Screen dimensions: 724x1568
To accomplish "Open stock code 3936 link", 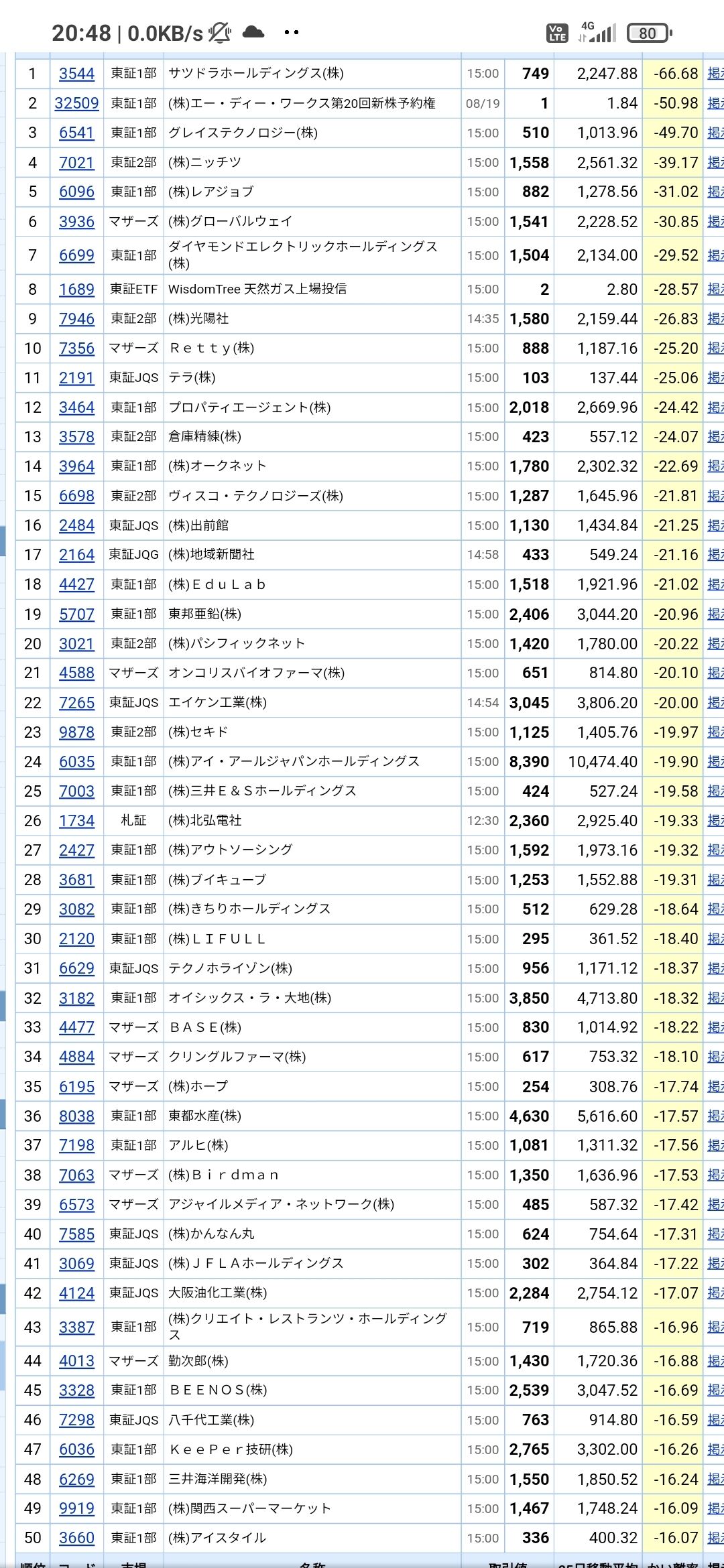I will point(76,222).
